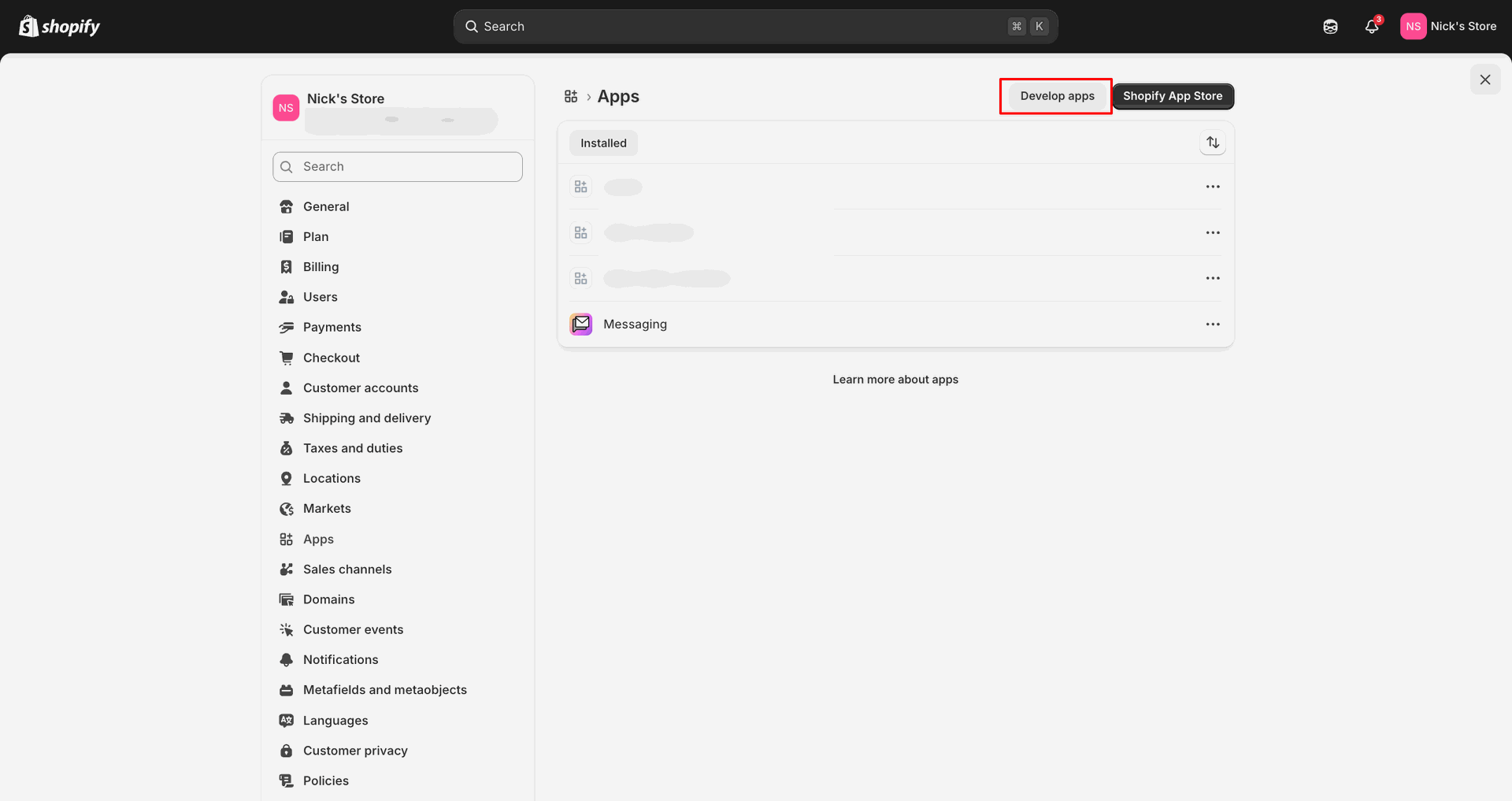The image size is (1512, 801).
Task: Open the Sidekick assistant icon
Action: click(x=1330, y=26)
